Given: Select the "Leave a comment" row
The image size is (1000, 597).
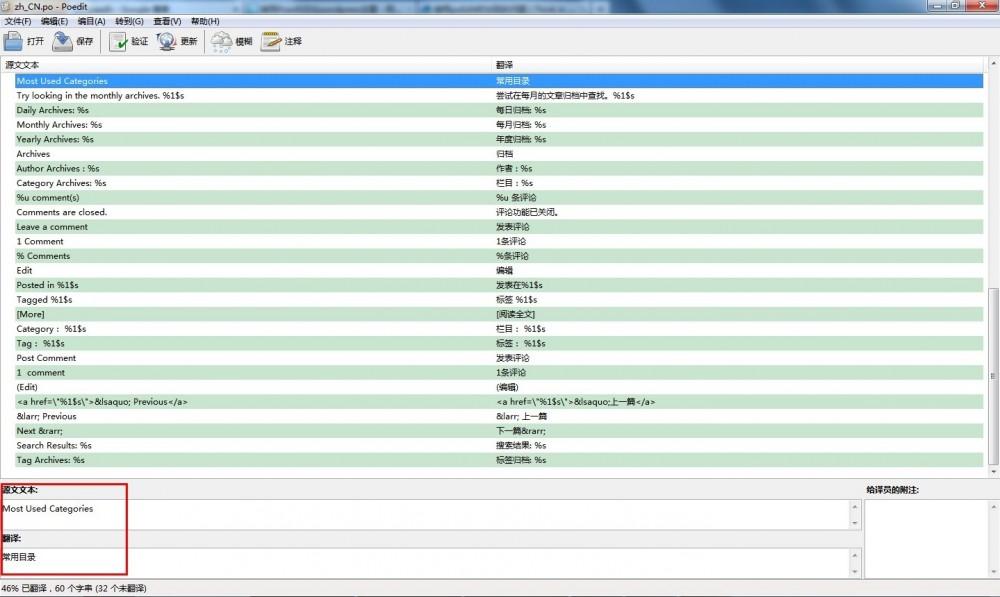Looking at the screenshot, I should [x=52, y=227].
